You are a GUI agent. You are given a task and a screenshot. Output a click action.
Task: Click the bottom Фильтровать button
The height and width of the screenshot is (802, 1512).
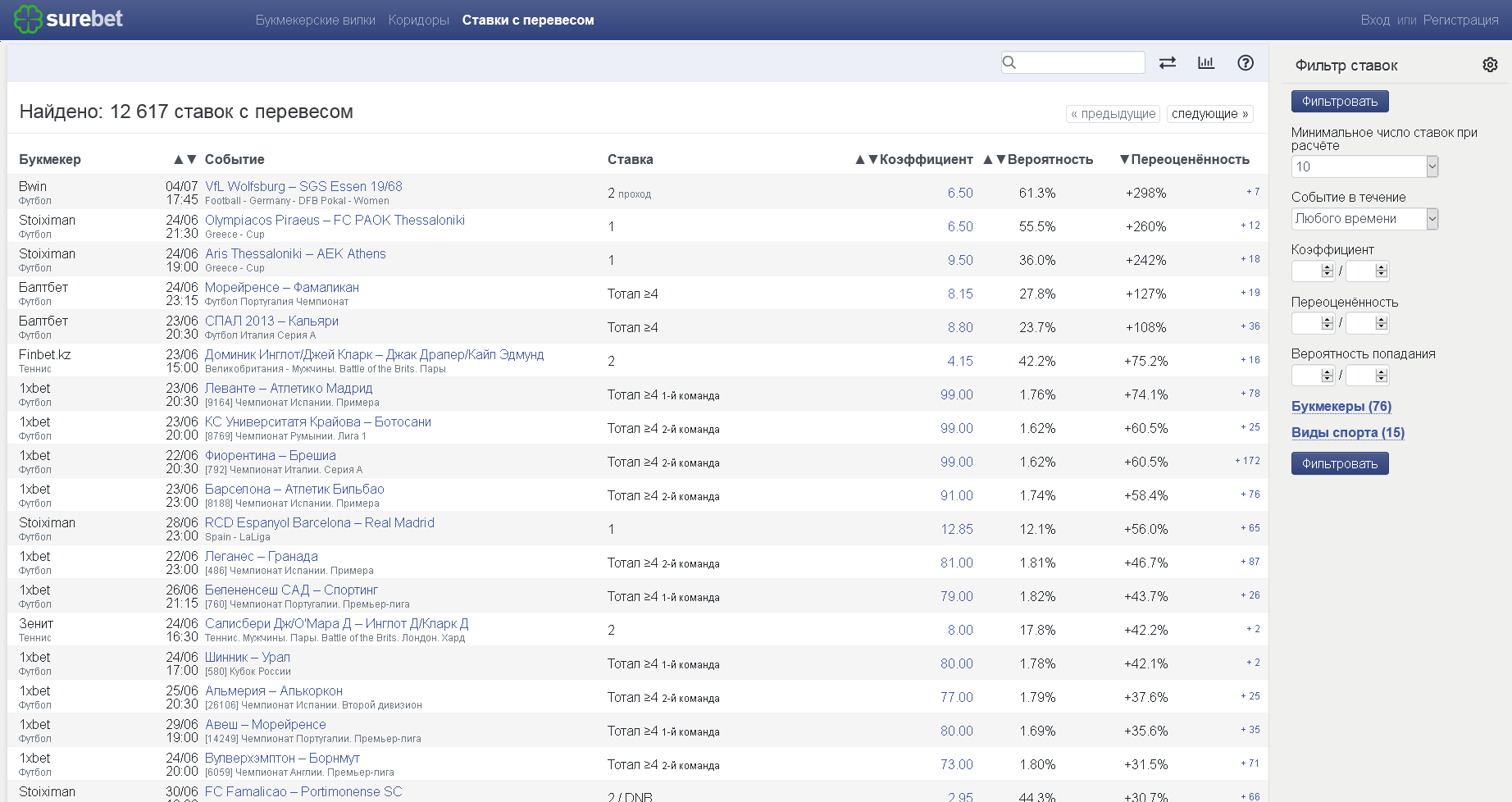[1340, 464]
